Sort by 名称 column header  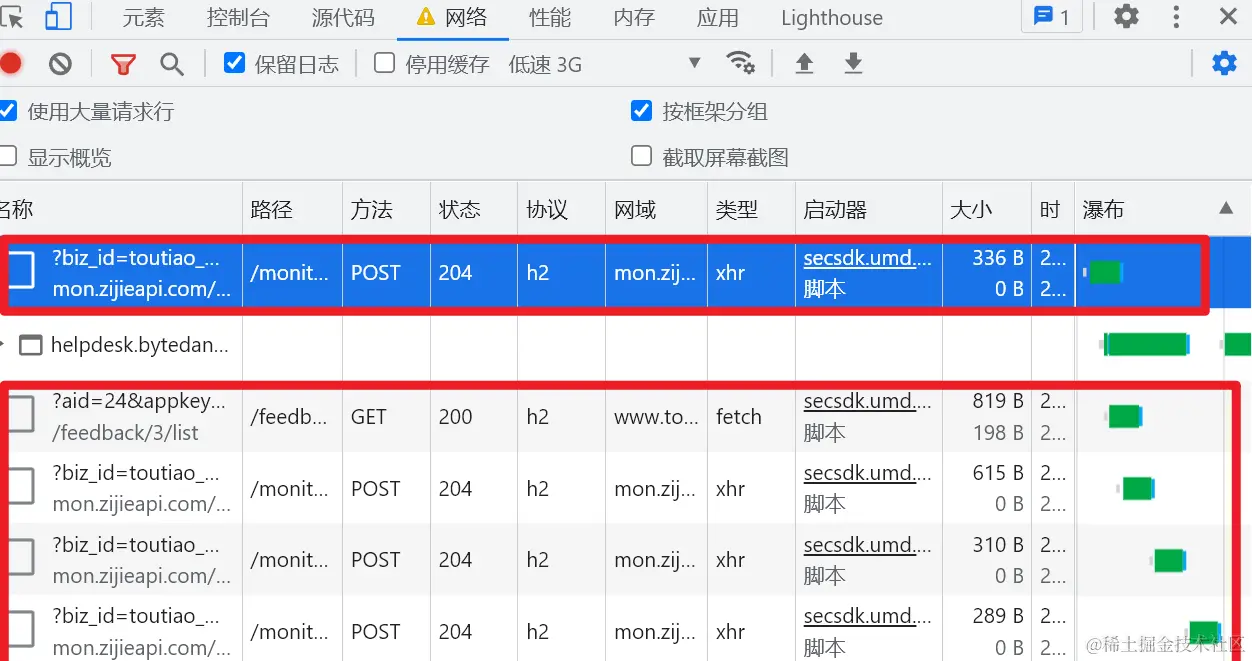pyautogui.click(x=120, y=209)
